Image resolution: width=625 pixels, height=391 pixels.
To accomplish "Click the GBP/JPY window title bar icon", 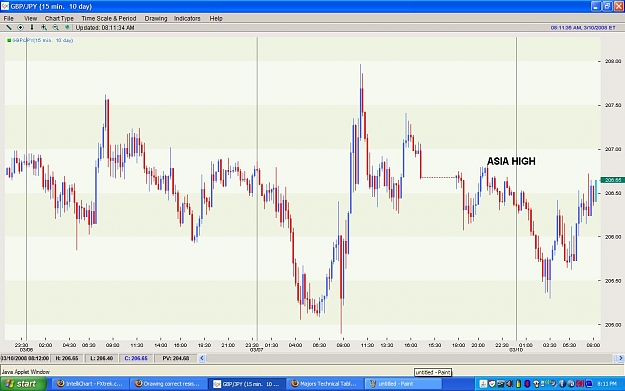I will click(x=5, y=6).
